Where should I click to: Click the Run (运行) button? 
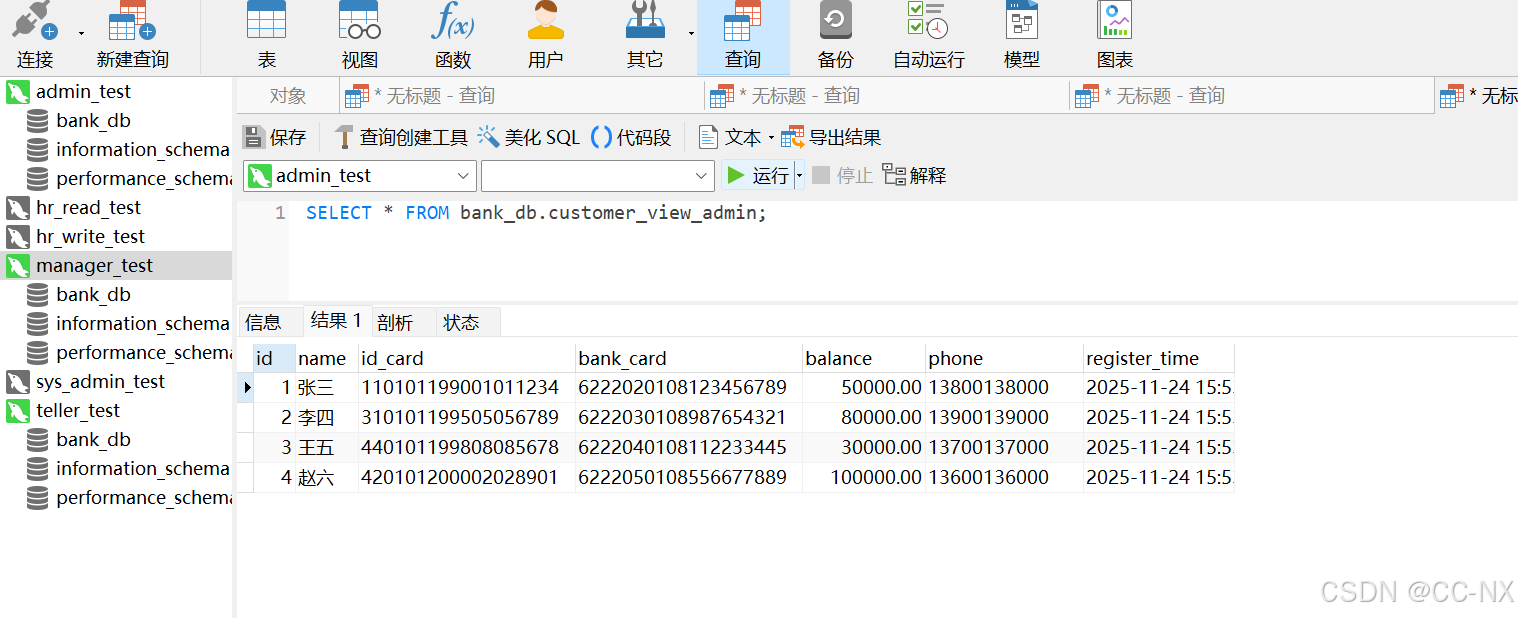[x=758, y=176]
